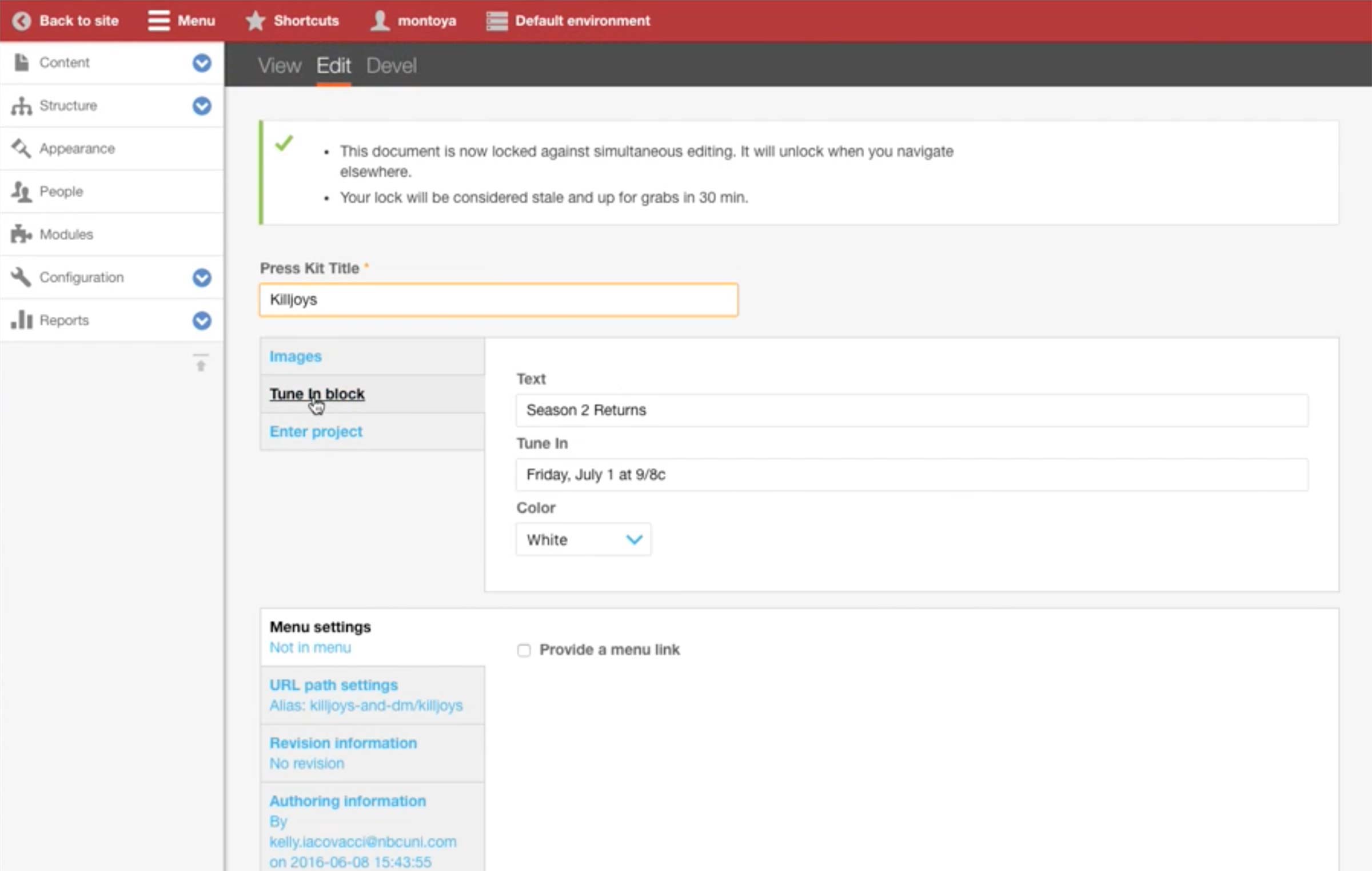Click the Default environment server icon
The height and width of the screenshot is (871, 1372).
(497, 21)
